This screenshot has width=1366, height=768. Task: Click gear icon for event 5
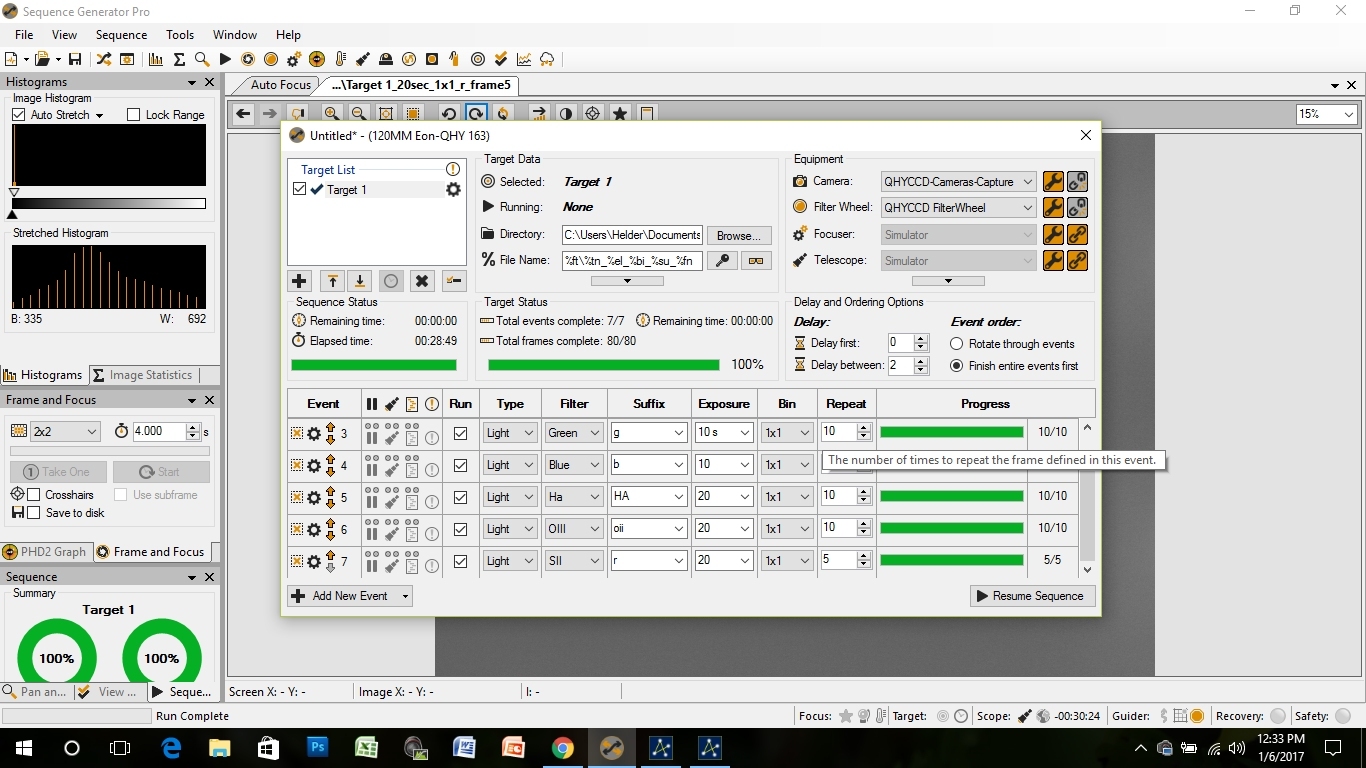[x=314, y=497]
